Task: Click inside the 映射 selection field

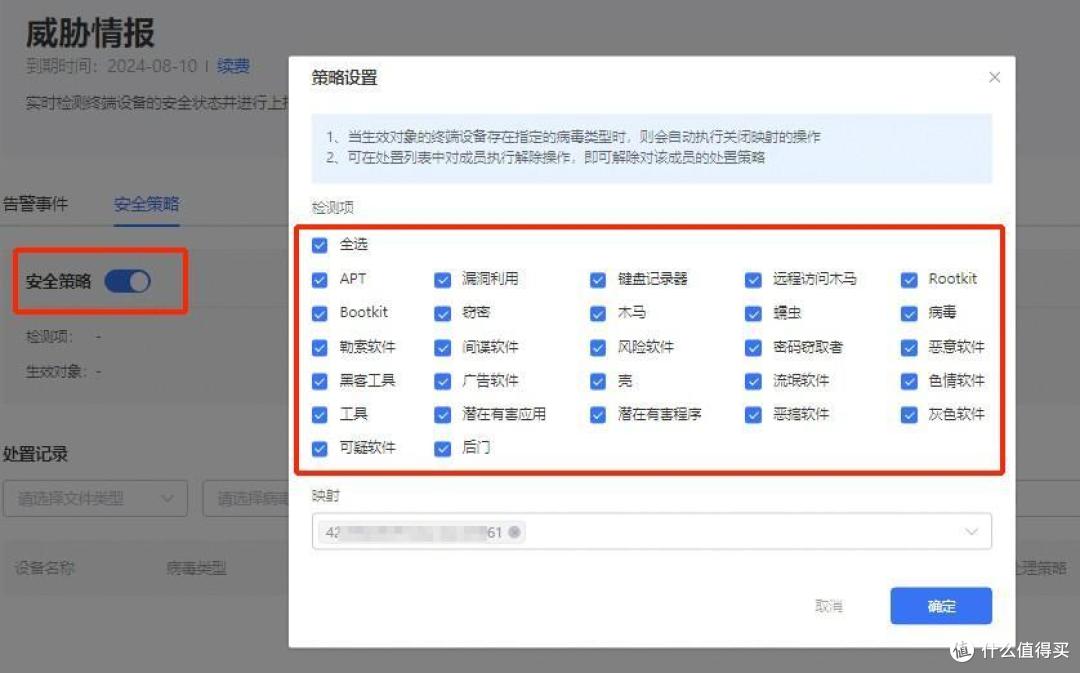Action: click(x=652, y=532)
